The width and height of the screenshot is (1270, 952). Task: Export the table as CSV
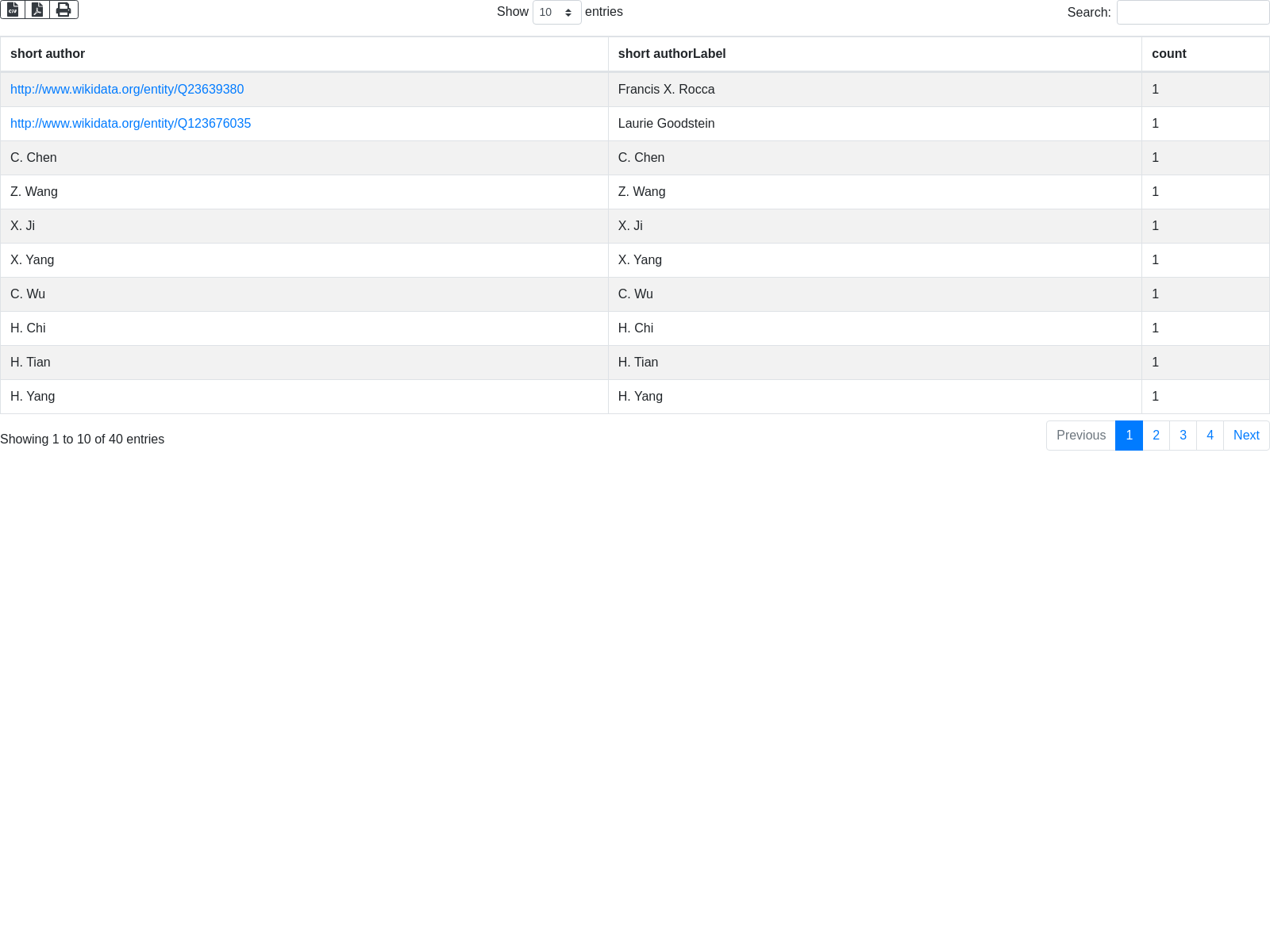click(x=13, y=10)
